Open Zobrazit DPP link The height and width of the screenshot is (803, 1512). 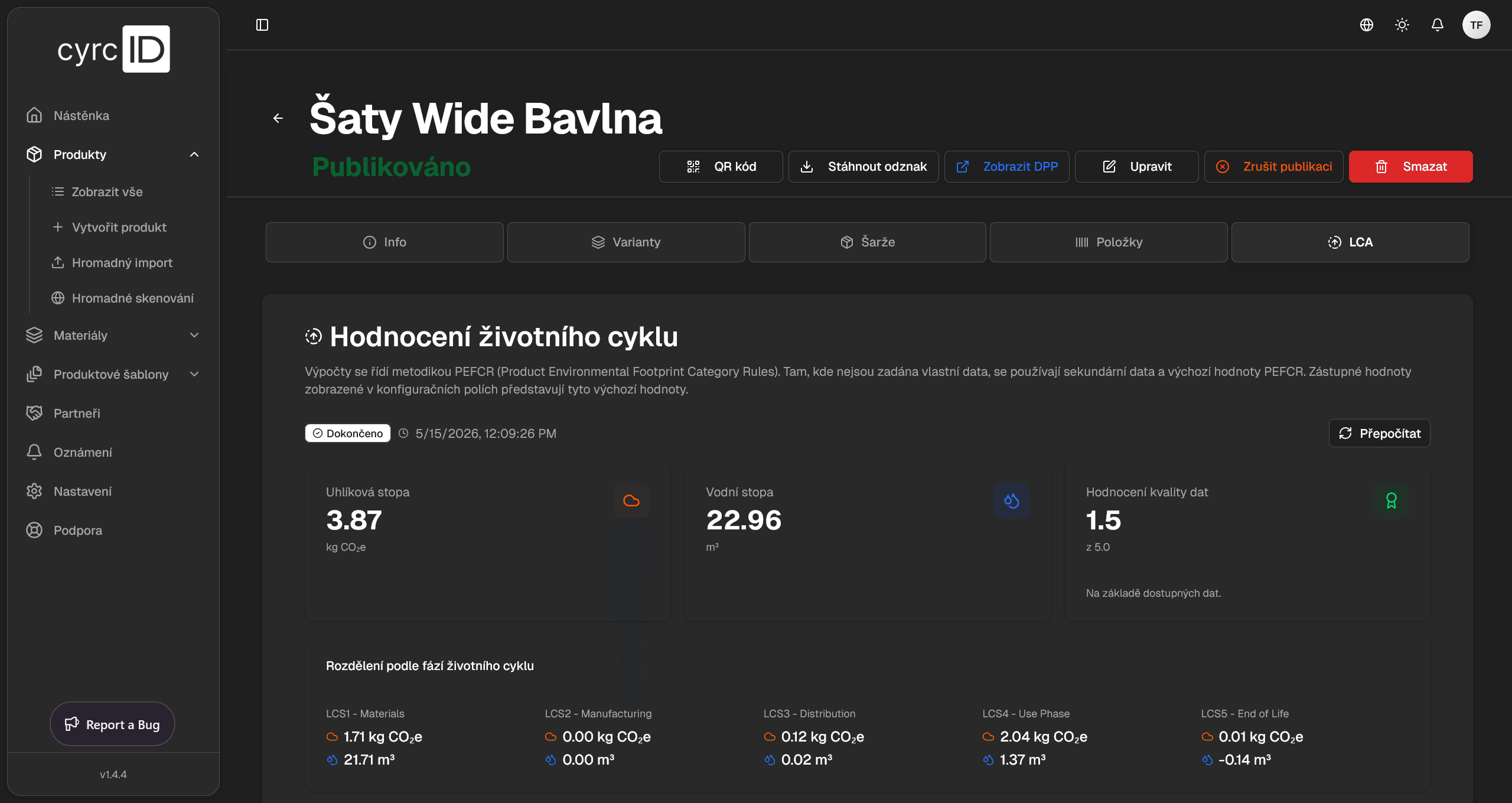1007,167
